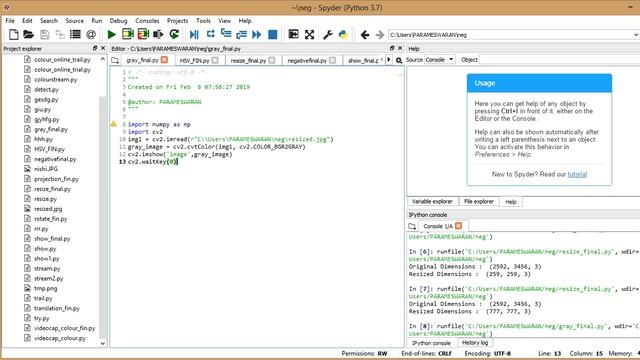Close the gray_final.py tab

[164, 60]
